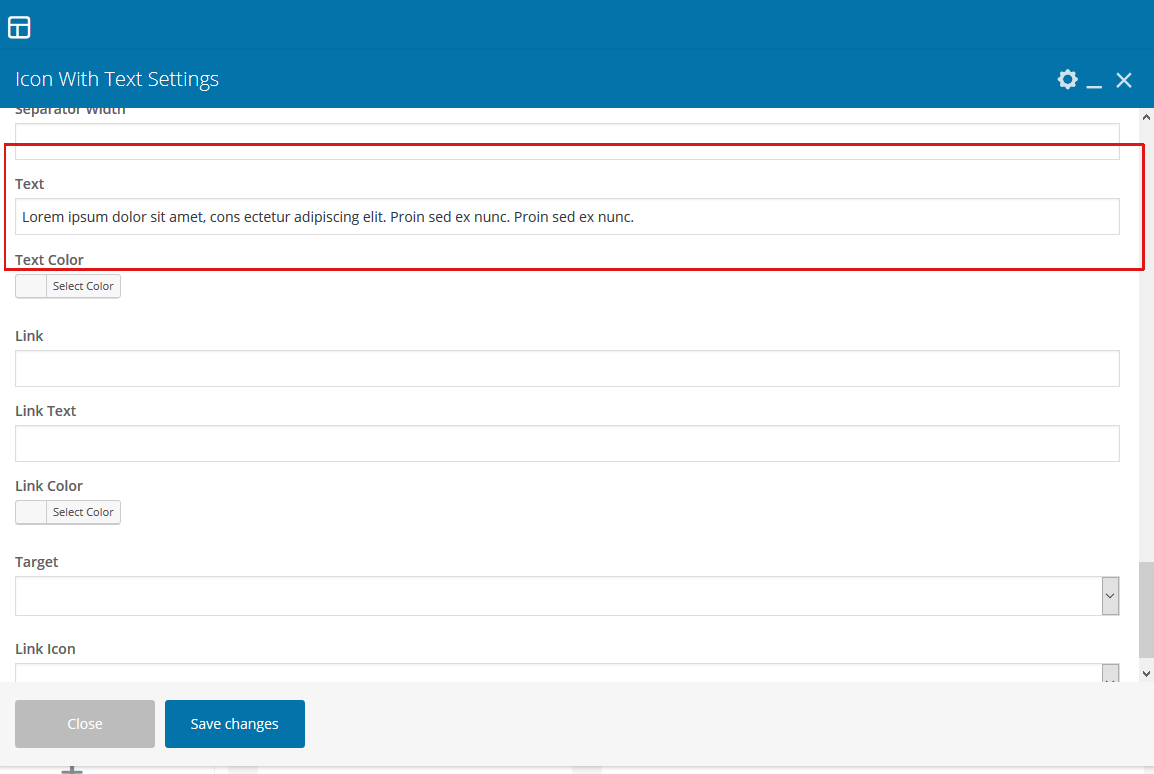Click the scrollbar down arrow
1154x774 pixels.
[x=1146, y=674]
